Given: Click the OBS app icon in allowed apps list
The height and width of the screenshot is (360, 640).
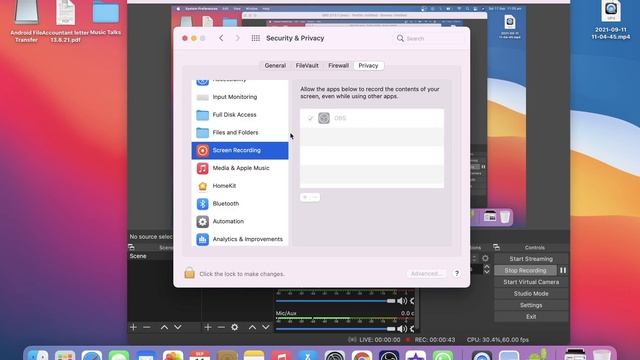Looking at the screenshot, I should pyautogui.click(x=324, y=118).
